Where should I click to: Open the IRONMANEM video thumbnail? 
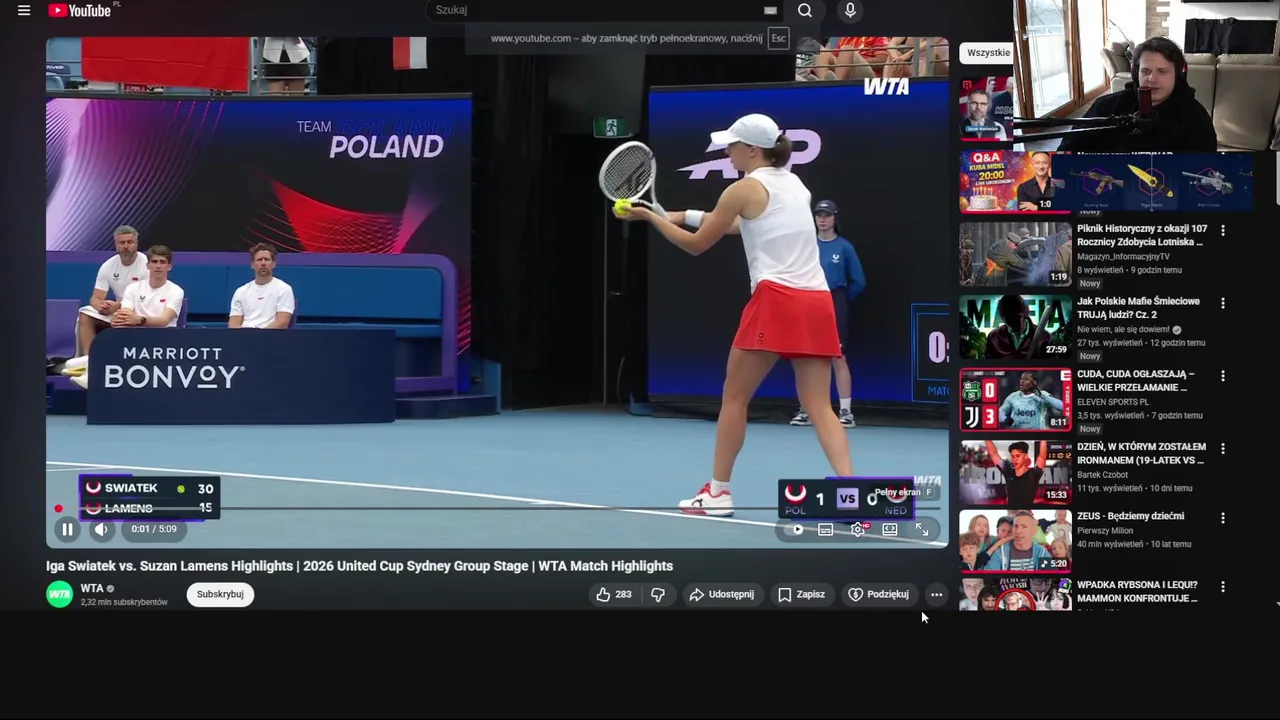point(1015,472)
